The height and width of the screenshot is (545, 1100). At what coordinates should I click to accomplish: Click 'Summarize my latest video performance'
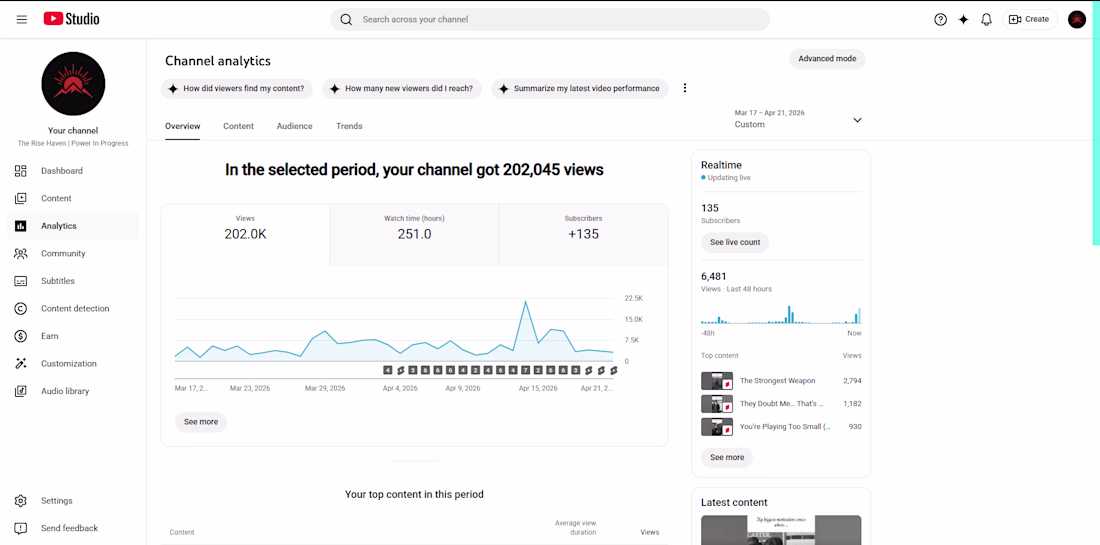[x=579, y=88]
